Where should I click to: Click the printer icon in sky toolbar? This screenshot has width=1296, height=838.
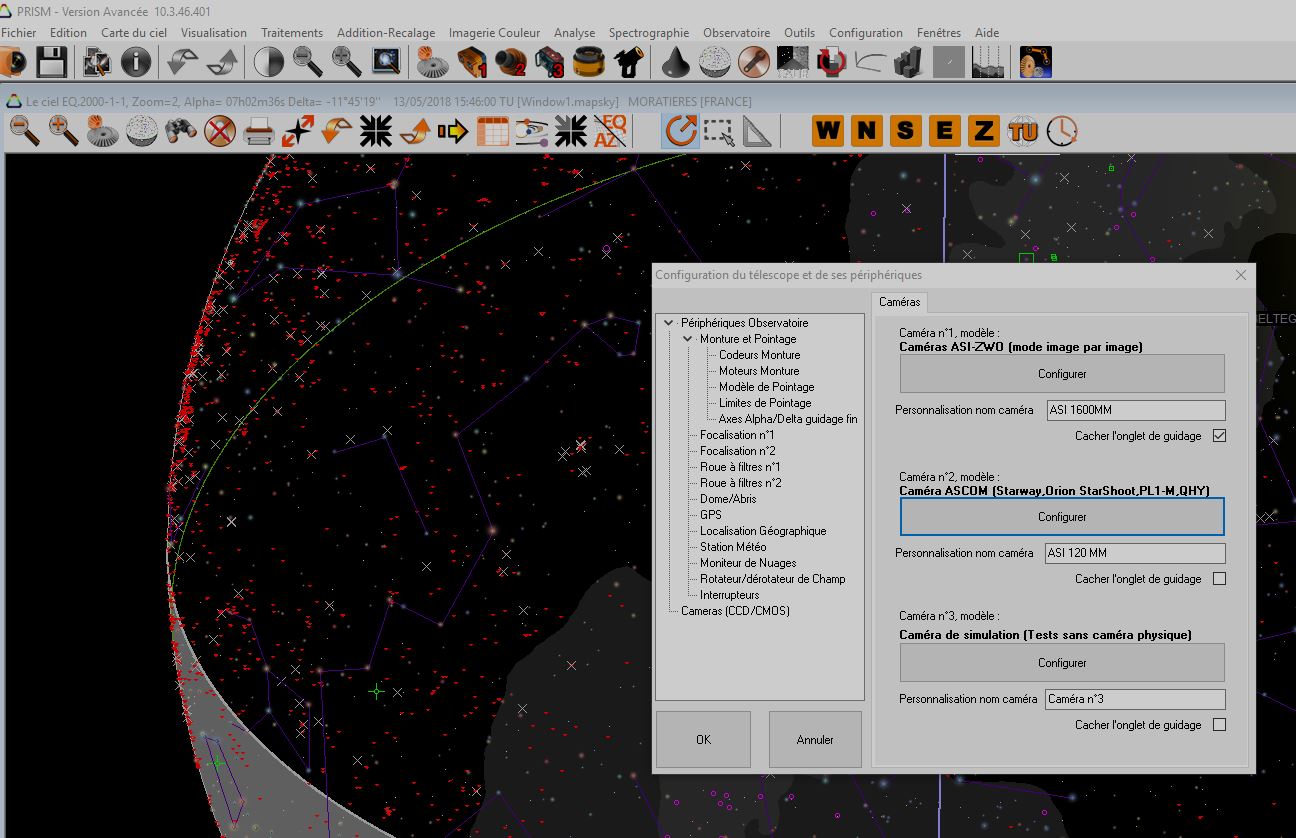pos(259,131)
